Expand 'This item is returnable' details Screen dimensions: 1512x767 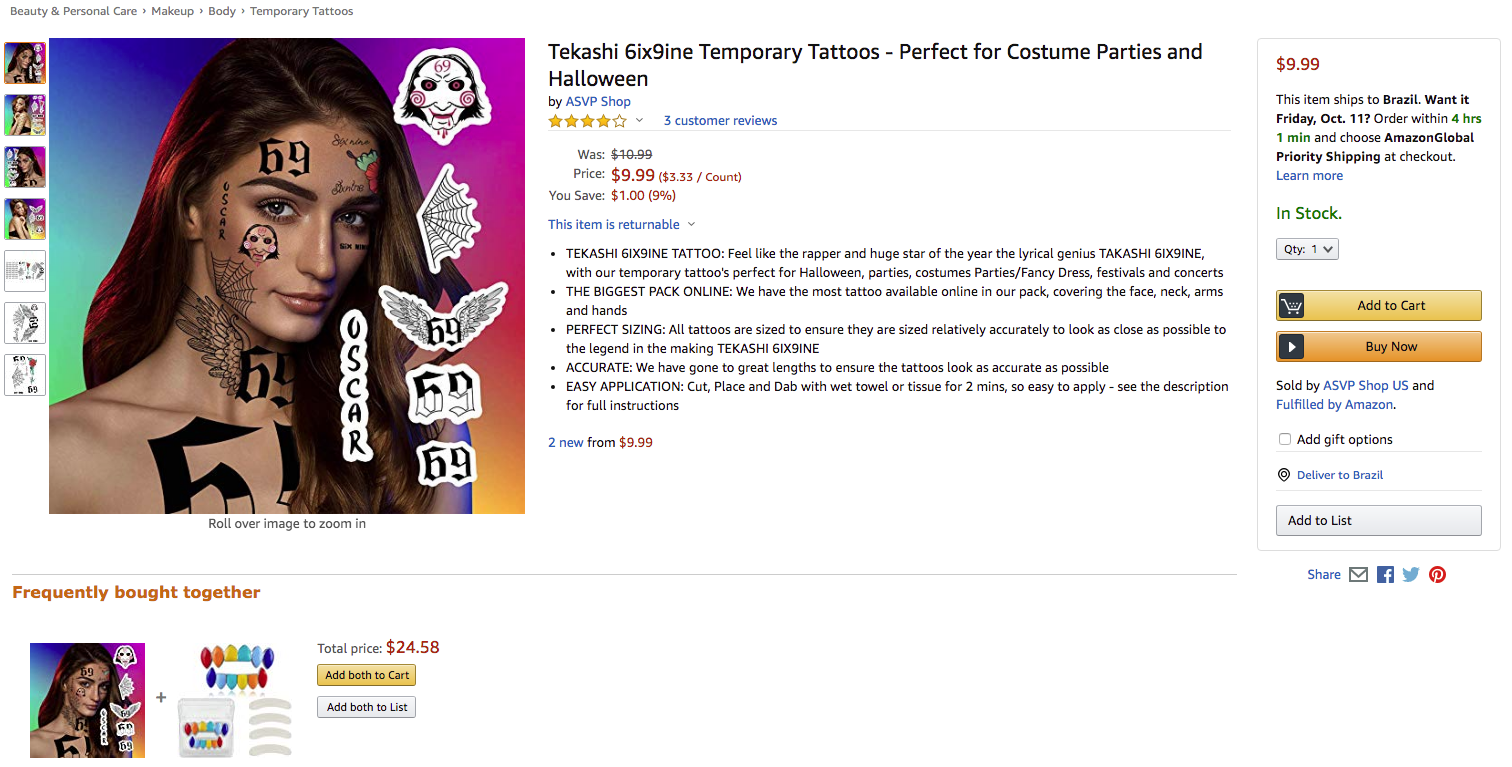coord(691,225)
